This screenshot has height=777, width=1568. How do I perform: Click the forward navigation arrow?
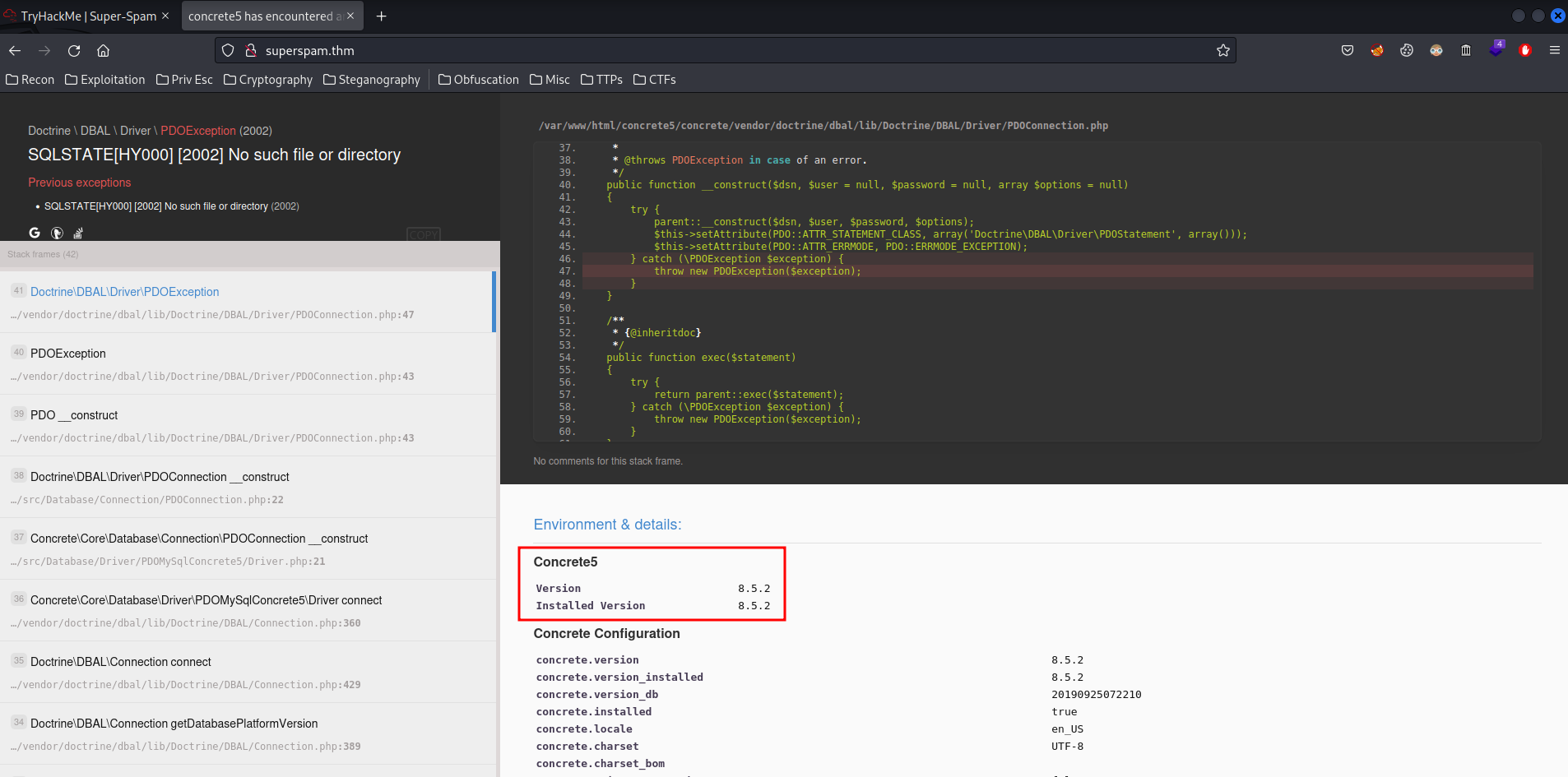44,51
